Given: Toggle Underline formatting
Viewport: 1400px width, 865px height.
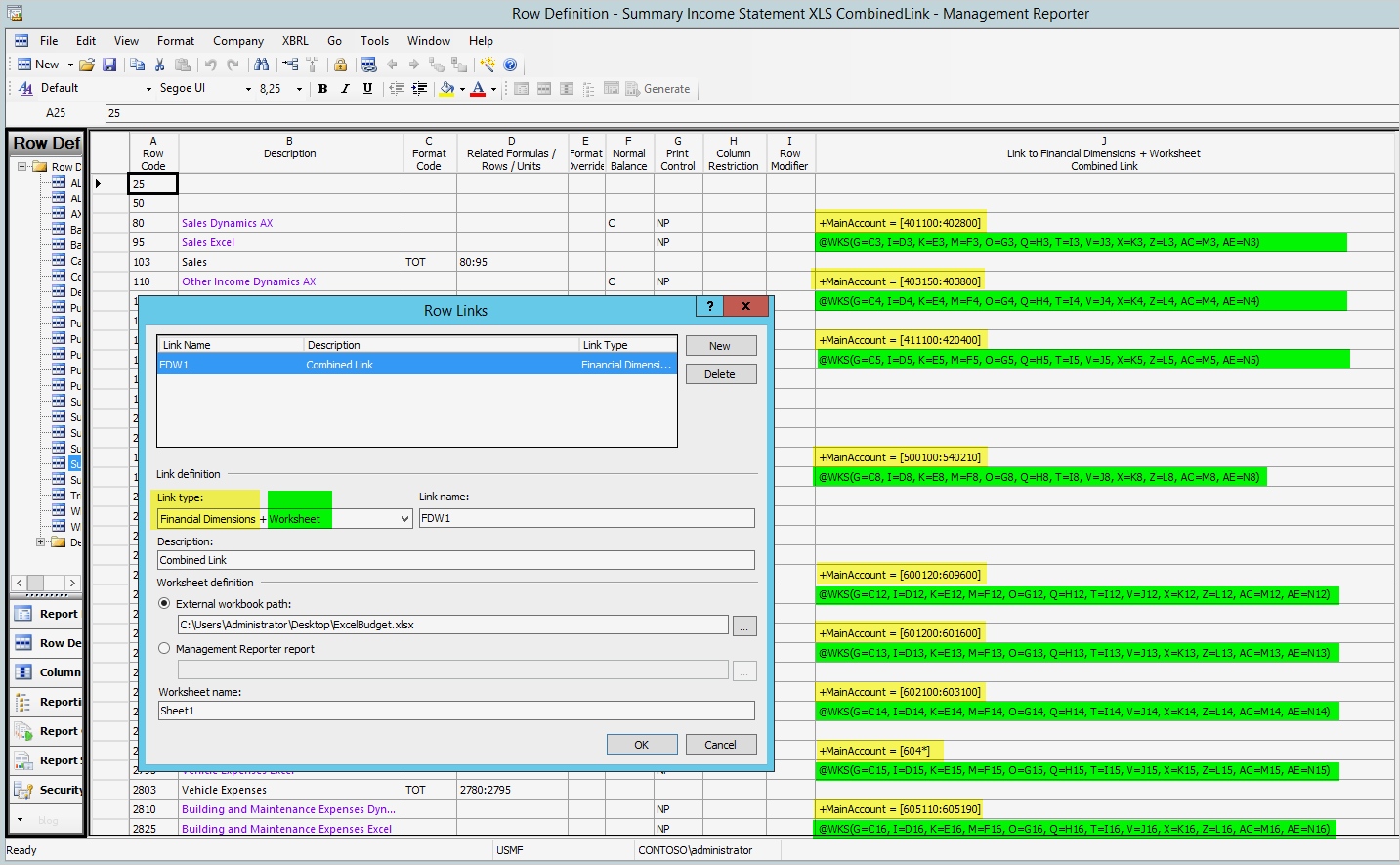Looking at the screenshot, I should point(367,89).
